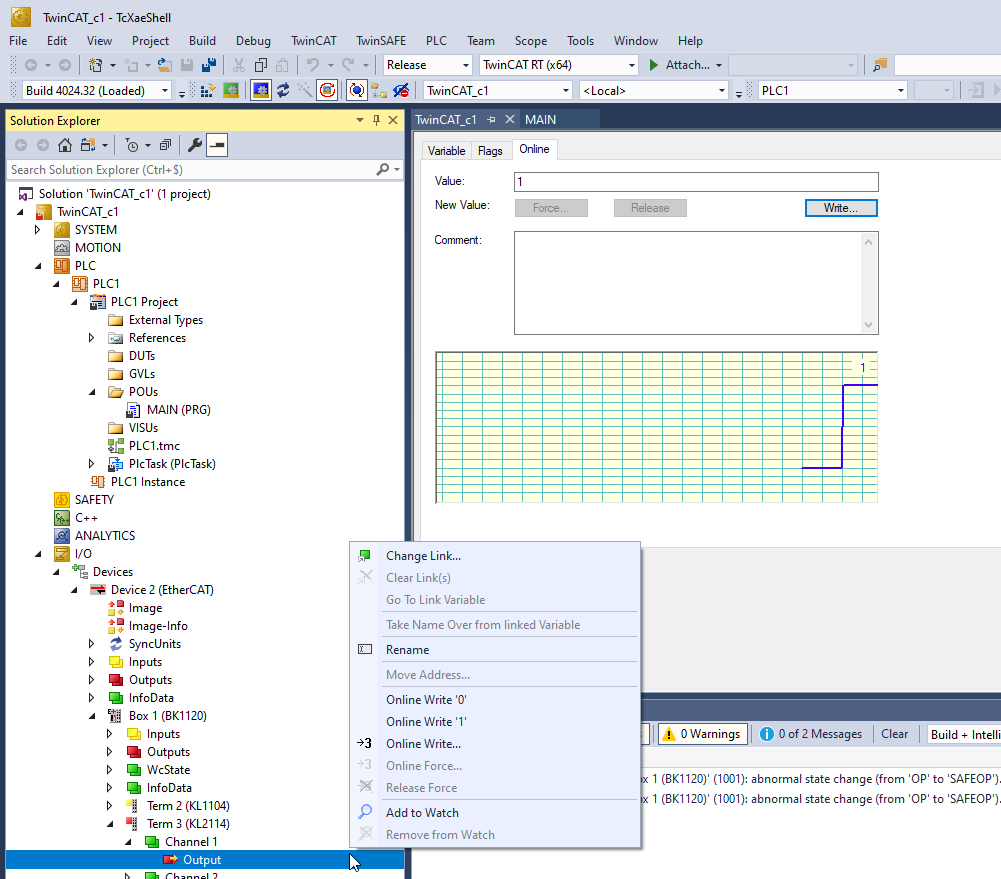Click the Collapse All icon in Solution Explorer
The image size is (1001, 879).
pyautogui.click(x=165, y=145)
